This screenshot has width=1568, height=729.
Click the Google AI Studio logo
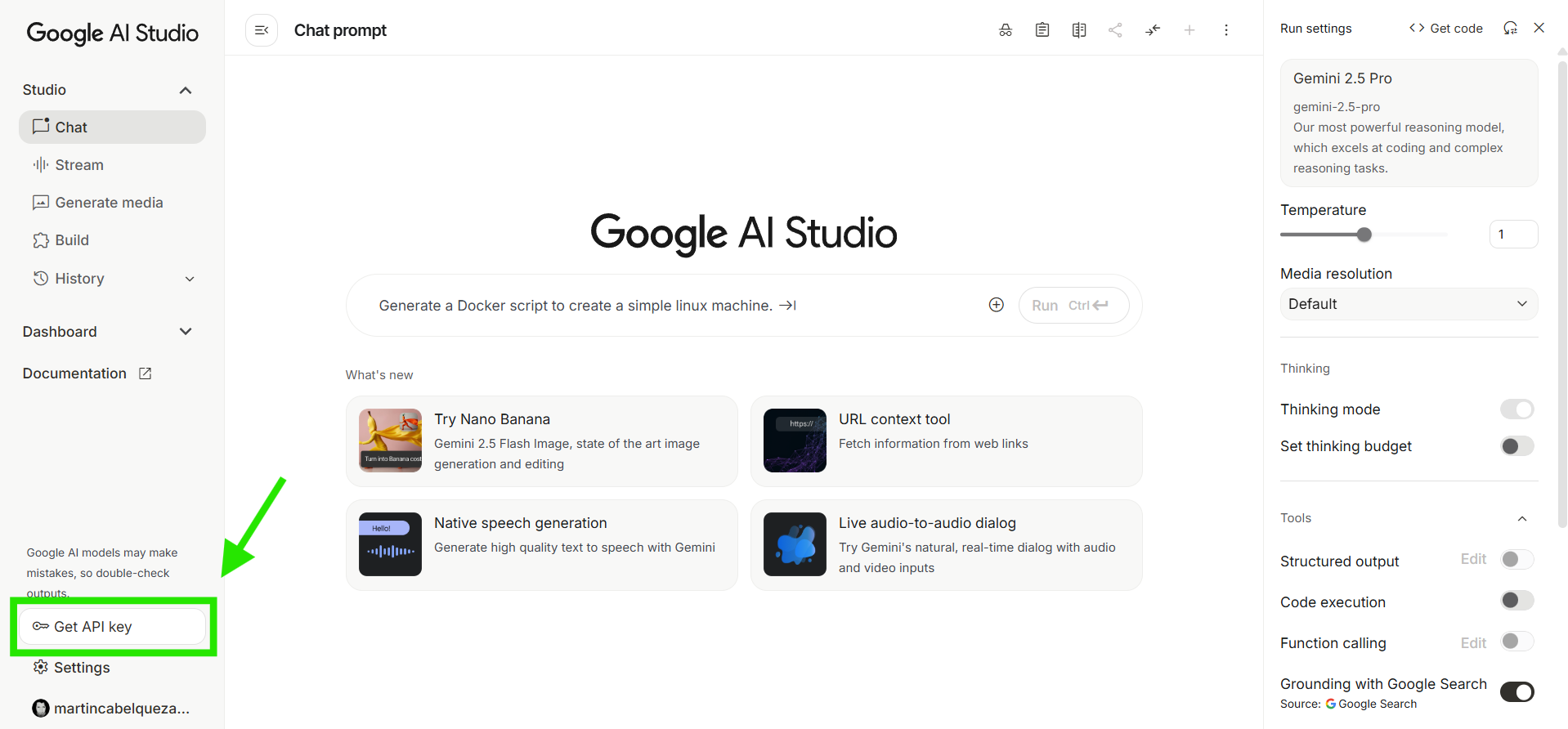(x=113, y=33)
